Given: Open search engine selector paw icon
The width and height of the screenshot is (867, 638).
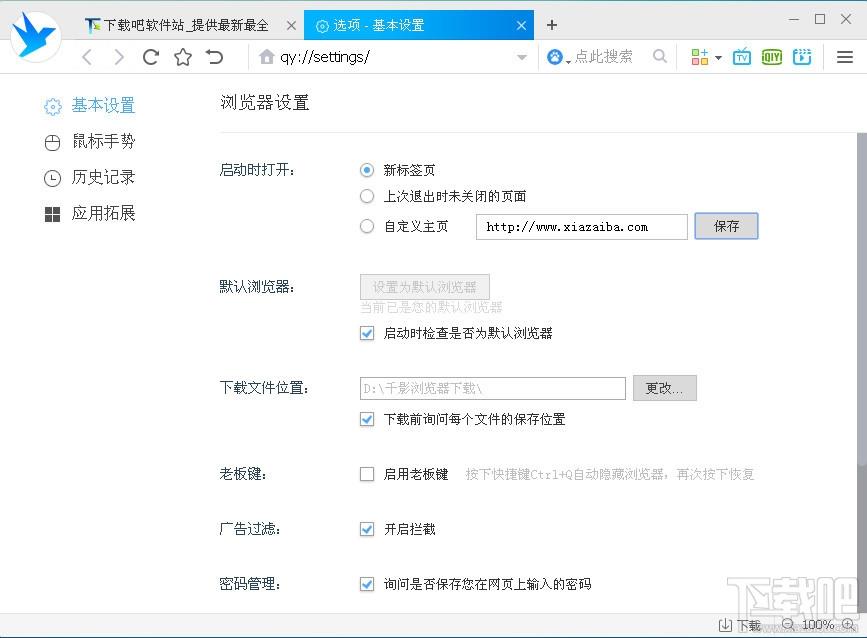Looking at the screenshot, I should pyautogui.click(x=555, y=56).
